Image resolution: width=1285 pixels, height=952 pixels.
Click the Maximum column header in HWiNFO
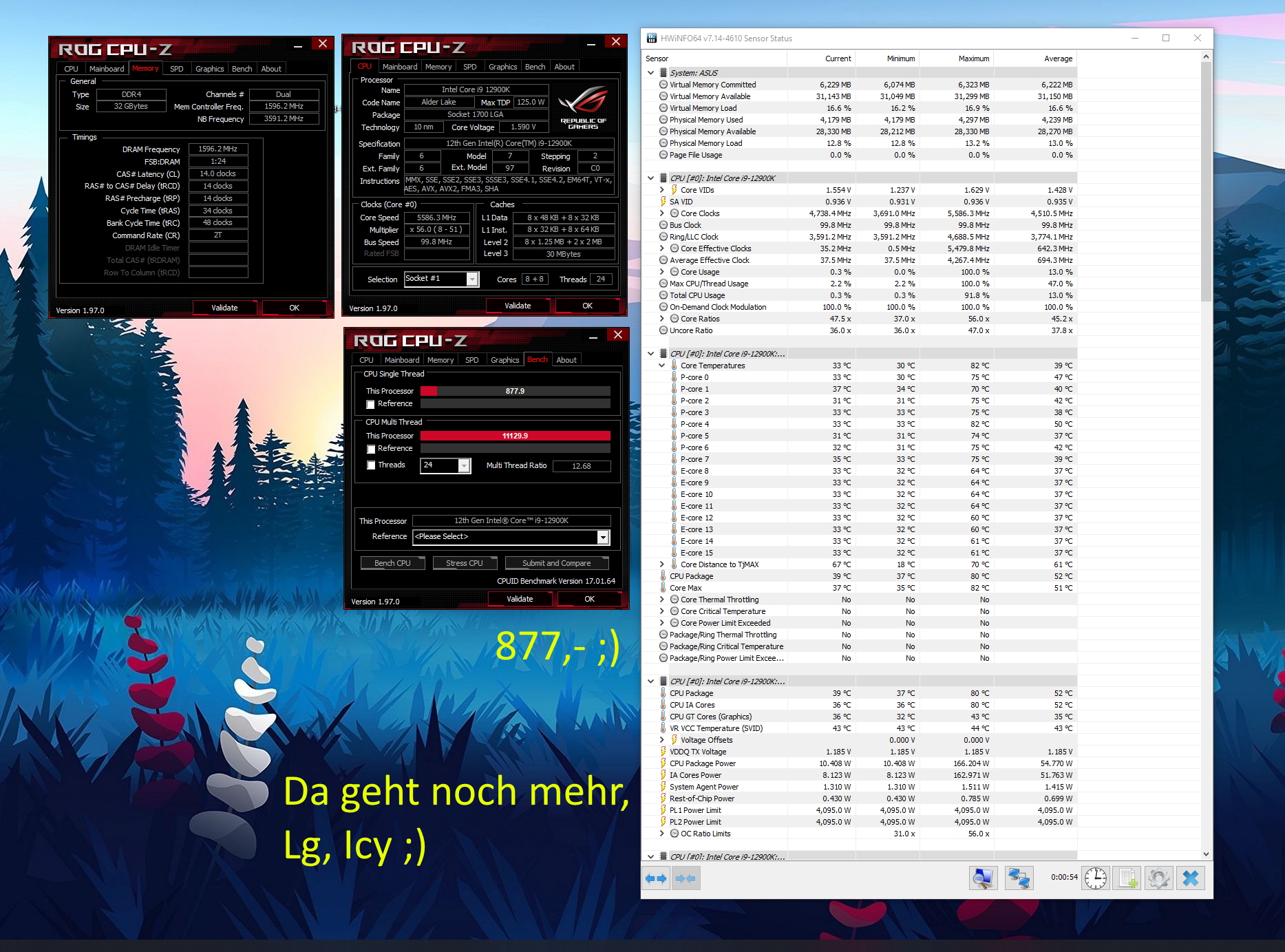pos(957,59)
